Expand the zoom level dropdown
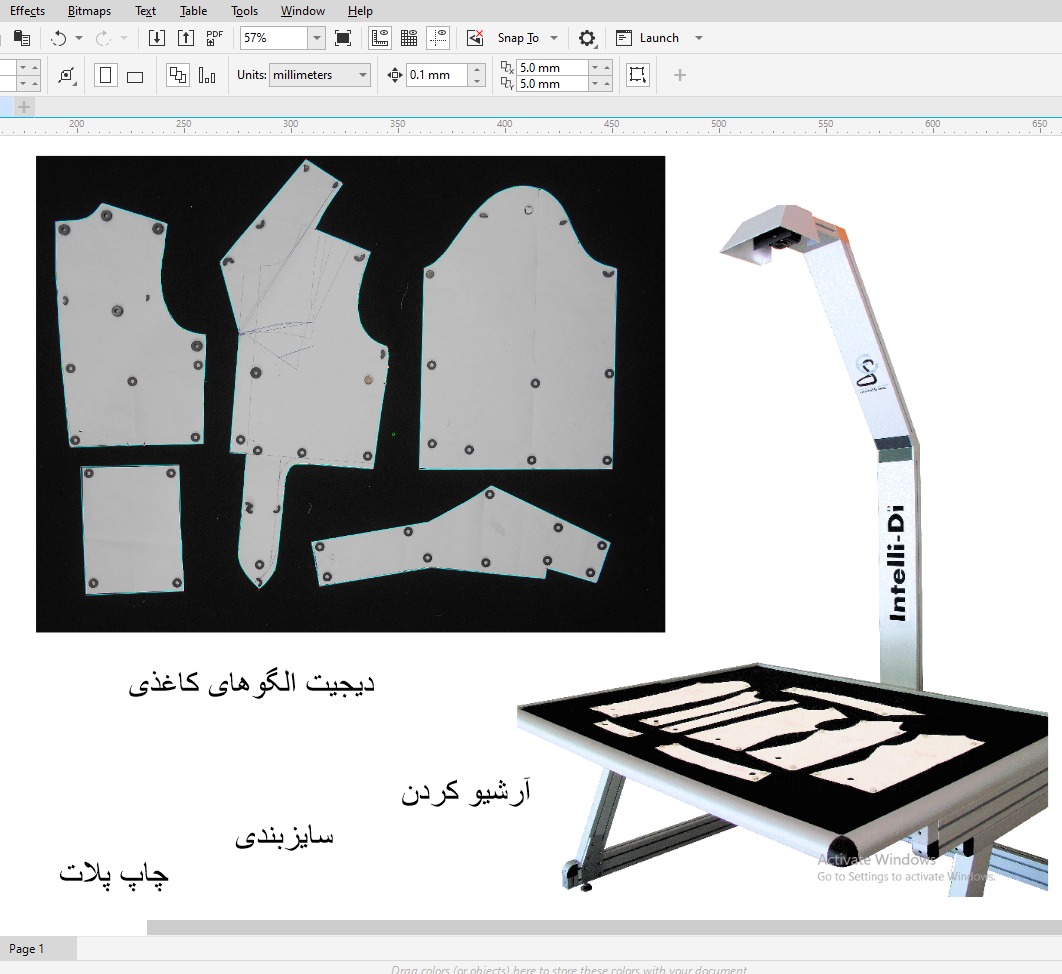The width and height of the screenshot is (1062, 974). point(316,38)
